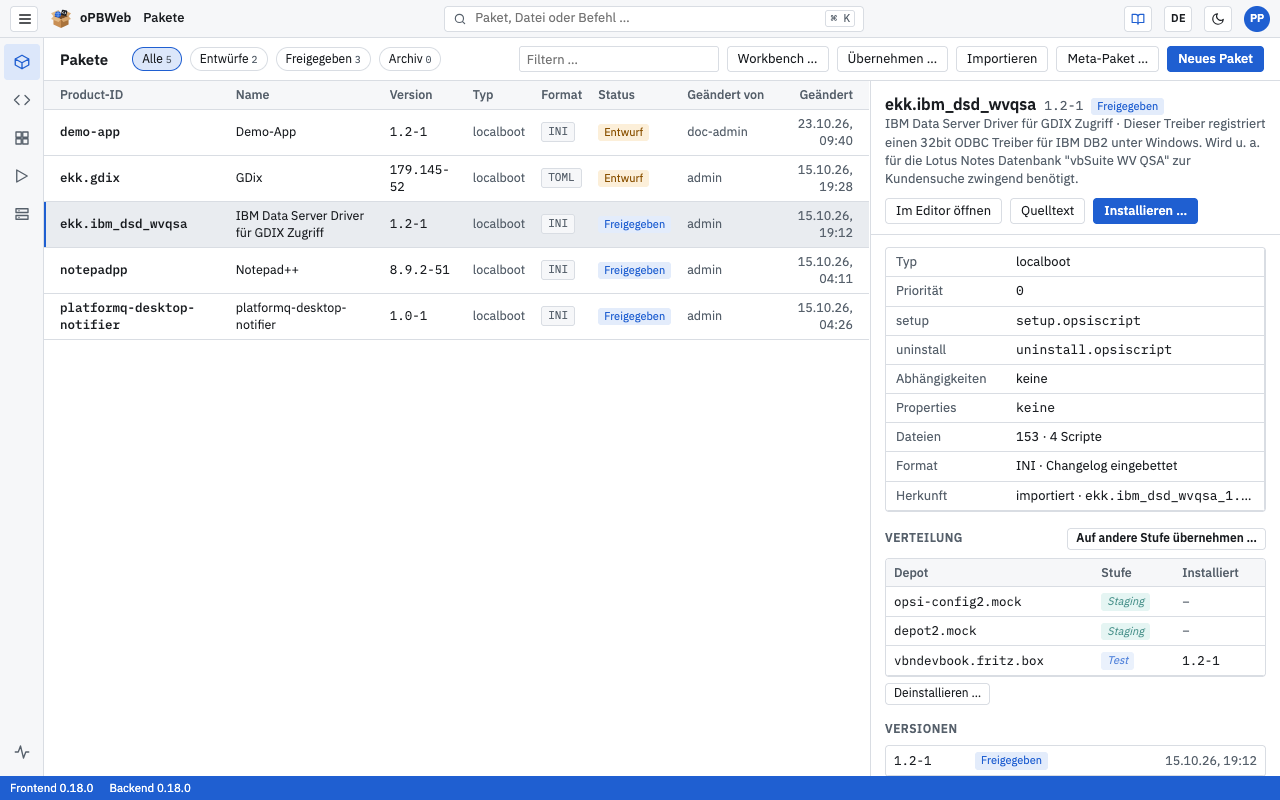
Task: Click the Installieren button
Action: click(1145, 211)
